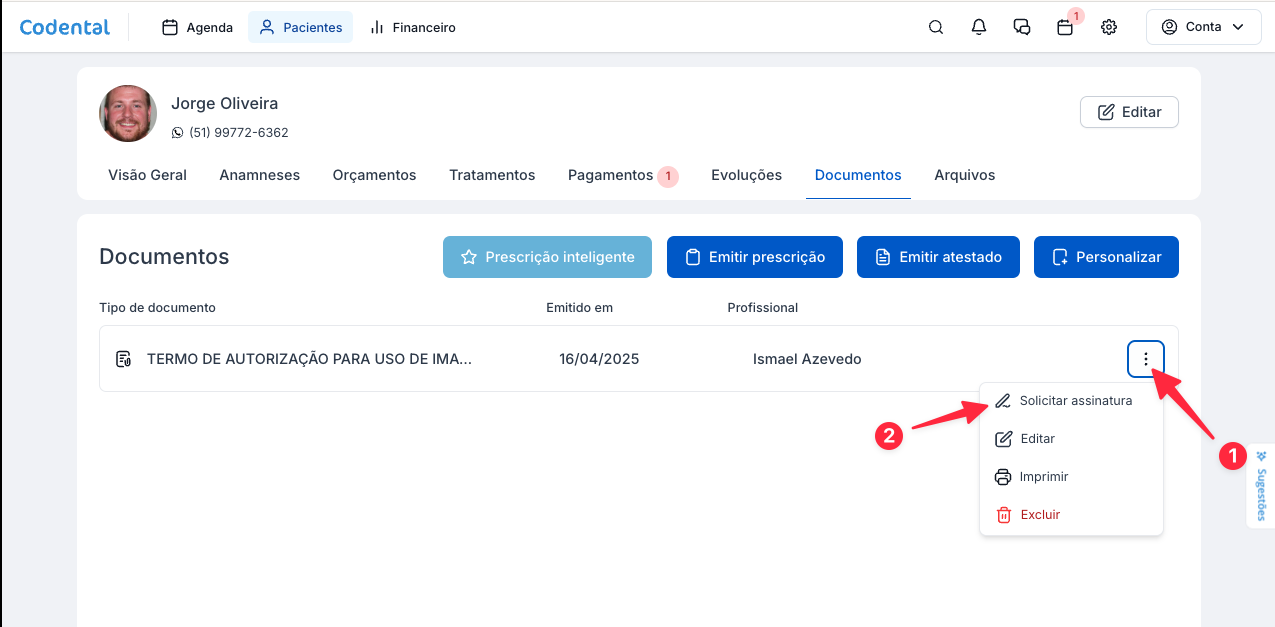
Task: Click the Codental logo
Action: 65,27
